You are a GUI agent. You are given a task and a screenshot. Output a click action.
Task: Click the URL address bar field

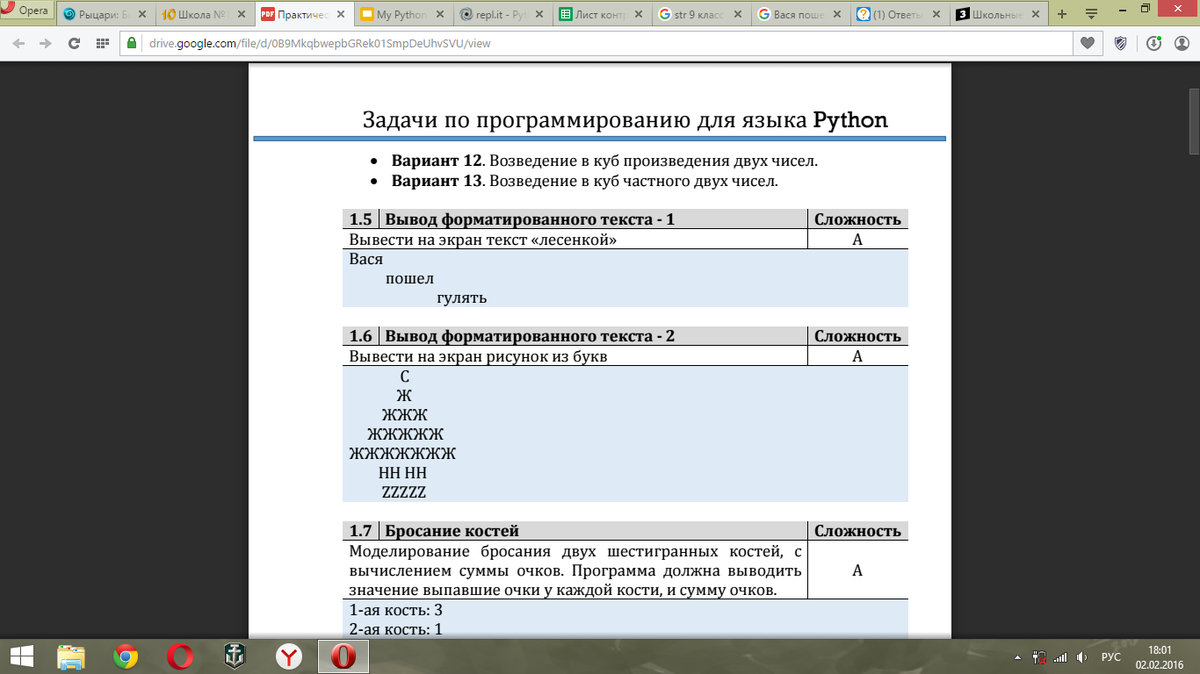[x=600, y=45]
